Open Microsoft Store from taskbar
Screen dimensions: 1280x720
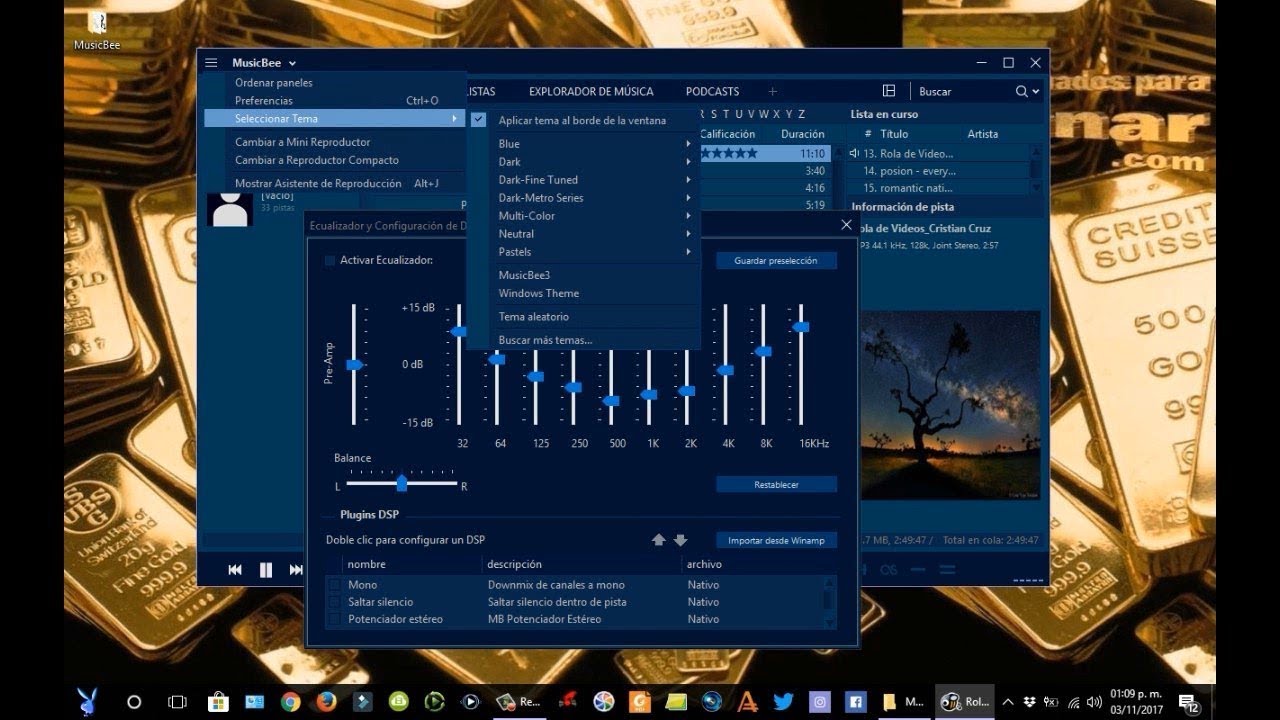click(x=218, y=702)
